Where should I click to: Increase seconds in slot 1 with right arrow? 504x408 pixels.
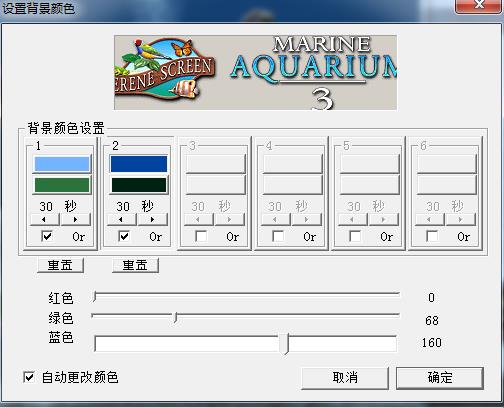(x=76, y=220)
